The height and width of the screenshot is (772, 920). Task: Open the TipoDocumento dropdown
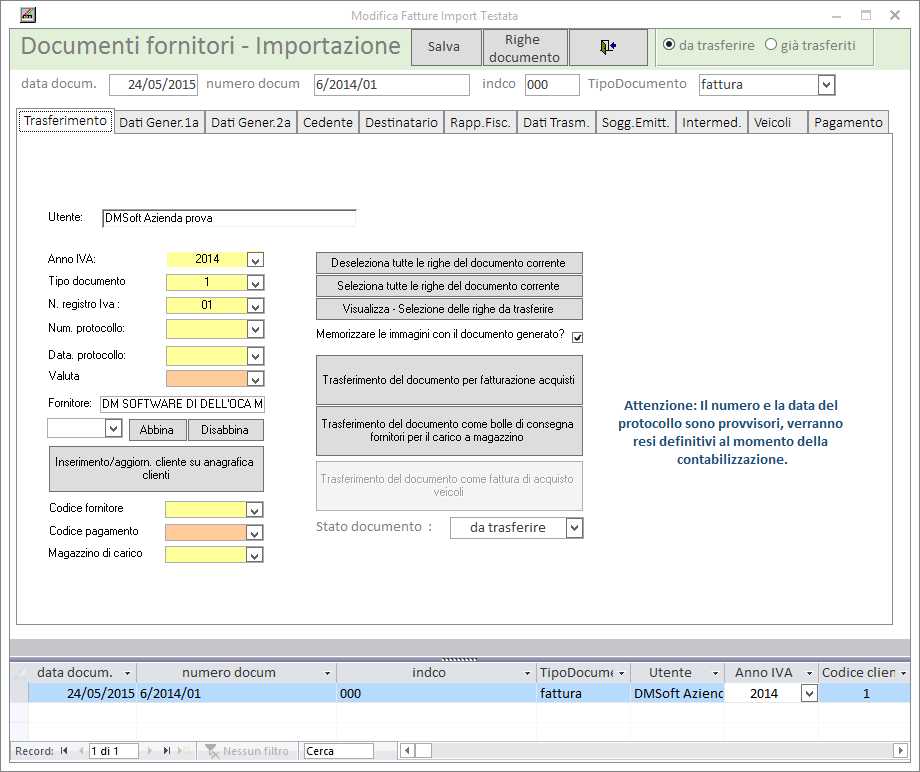click(826, 85)
